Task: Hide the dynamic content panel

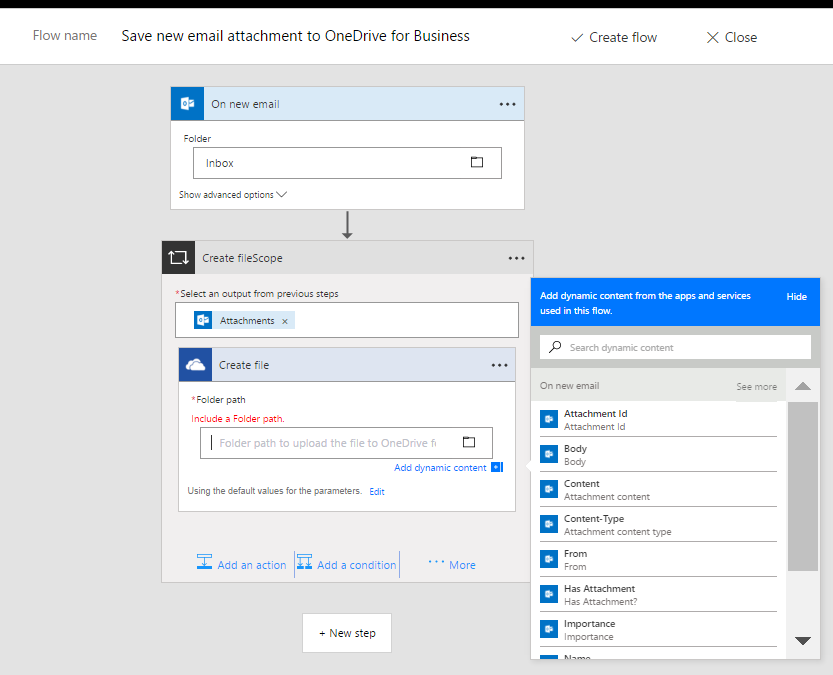Action: point(796,297)
